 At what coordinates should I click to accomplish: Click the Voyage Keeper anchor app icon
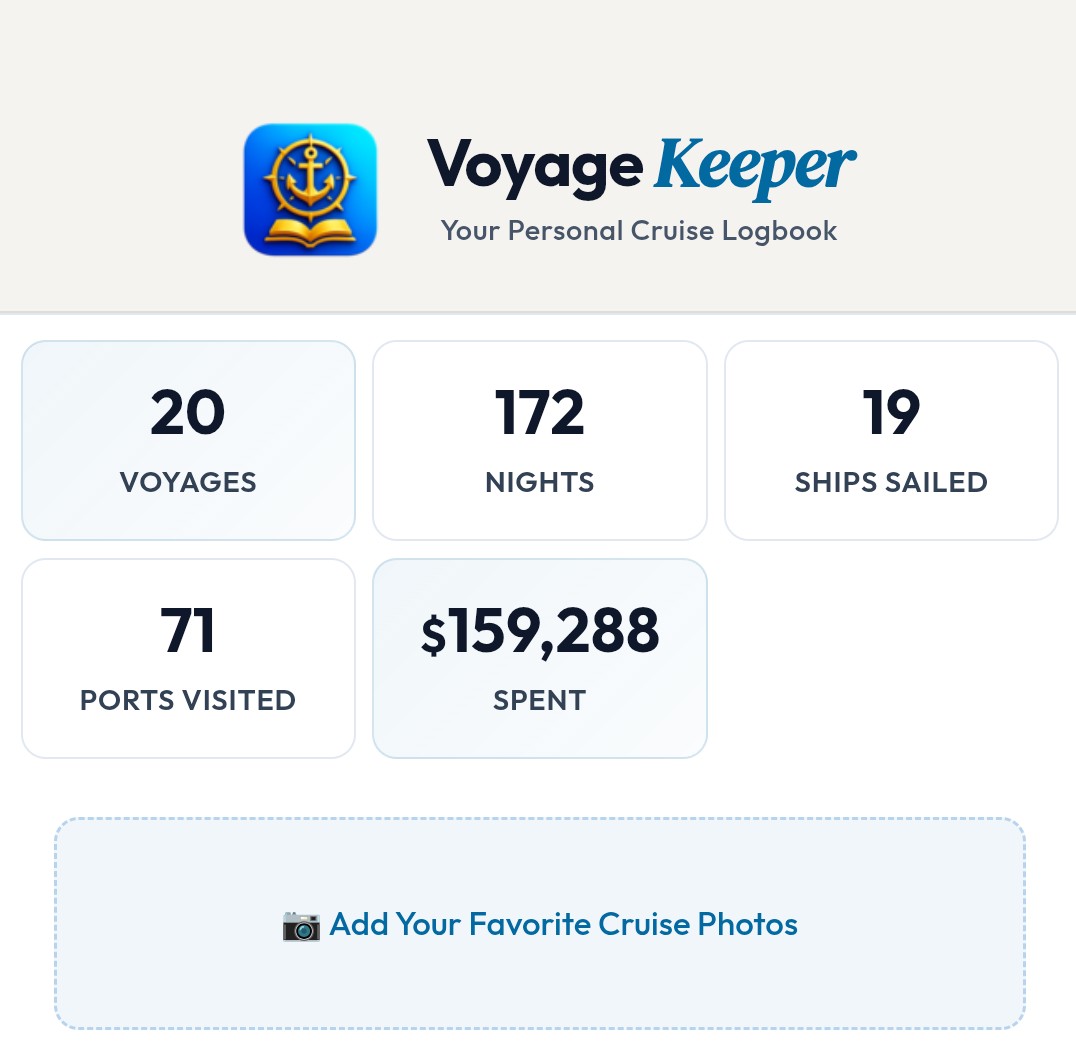(310, 188)
